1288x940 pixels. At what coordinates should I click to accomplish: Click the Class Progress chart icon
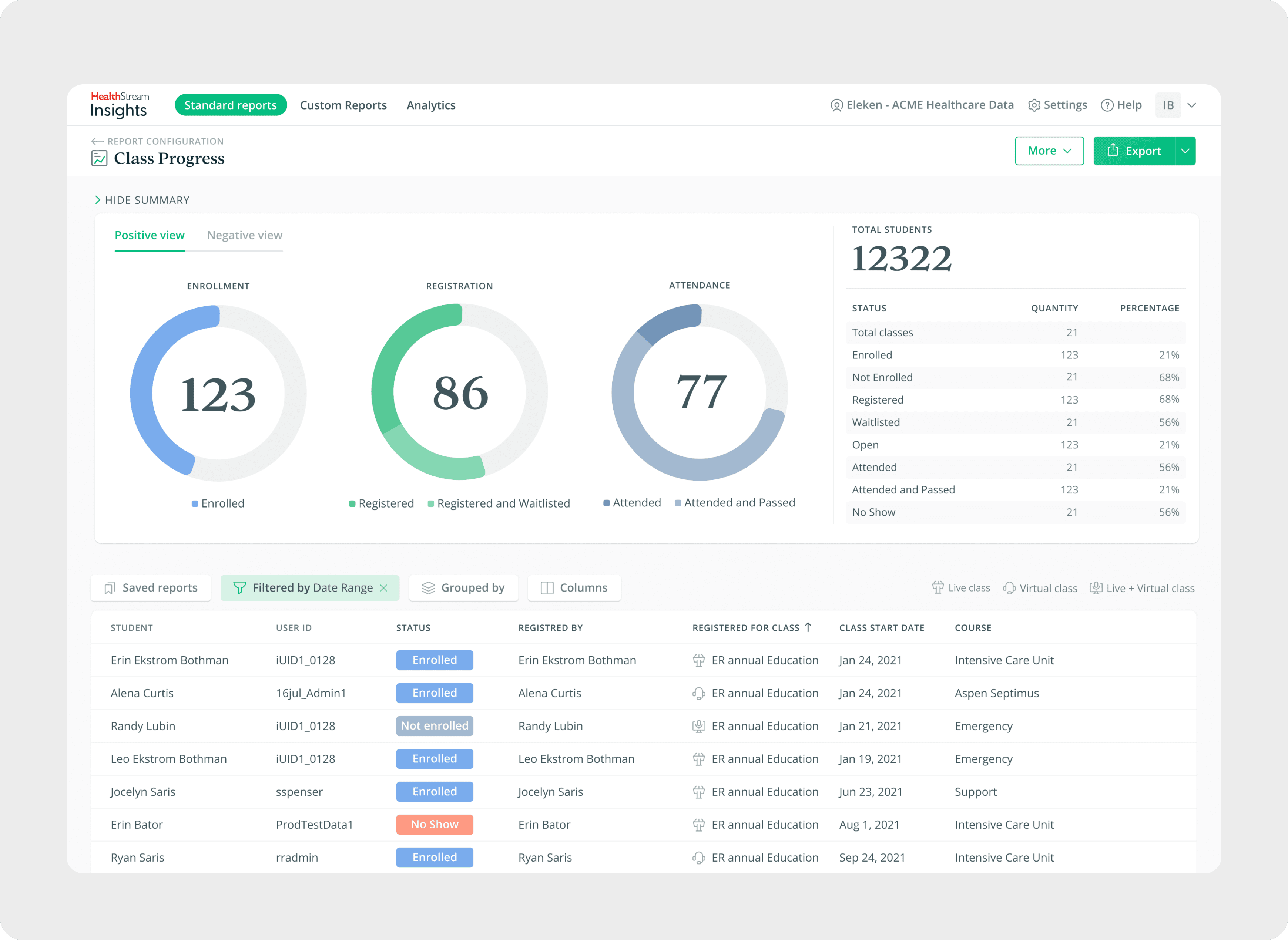[99, 158]
